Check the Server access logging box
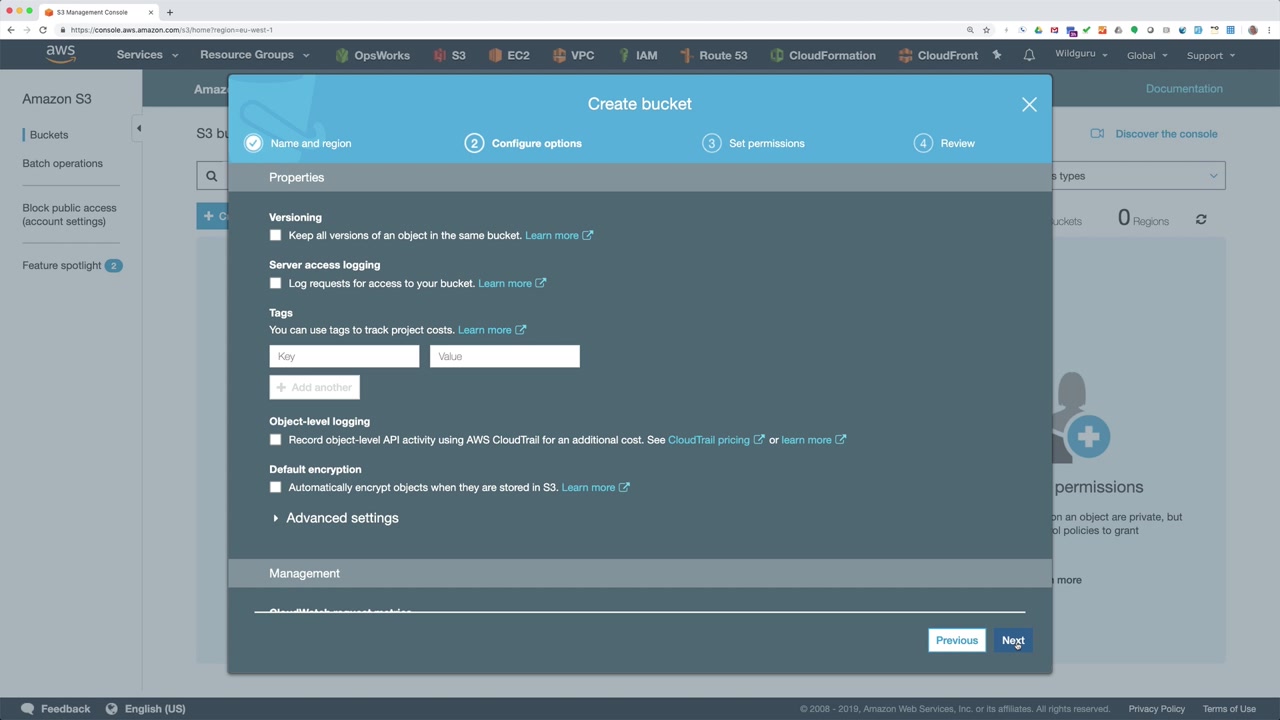The image size is (1280, 720). point(275,283)
